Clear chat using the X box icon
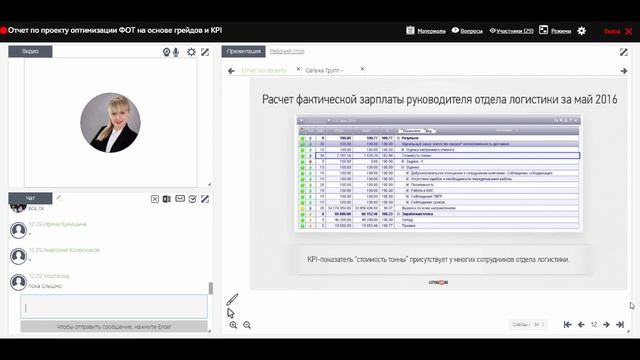The width and height of the screenshot is (640, 360). coord(155,199)
